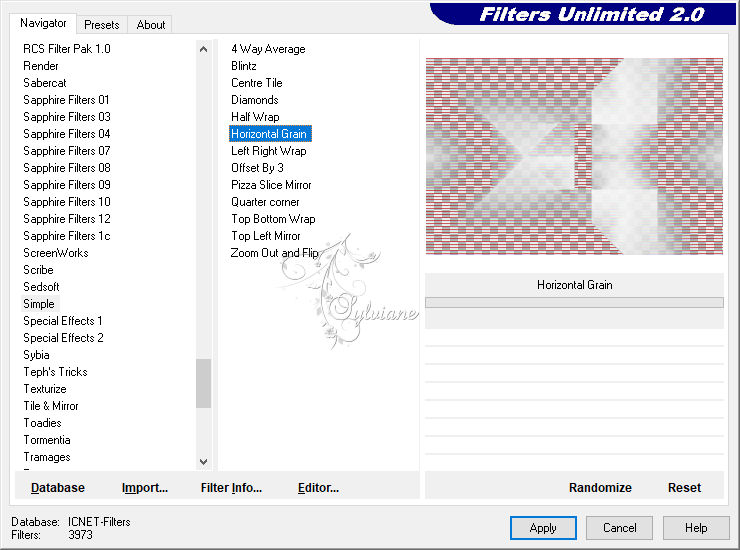
Task: Choose the Offset By 3 filter
Action: (257, 168)
